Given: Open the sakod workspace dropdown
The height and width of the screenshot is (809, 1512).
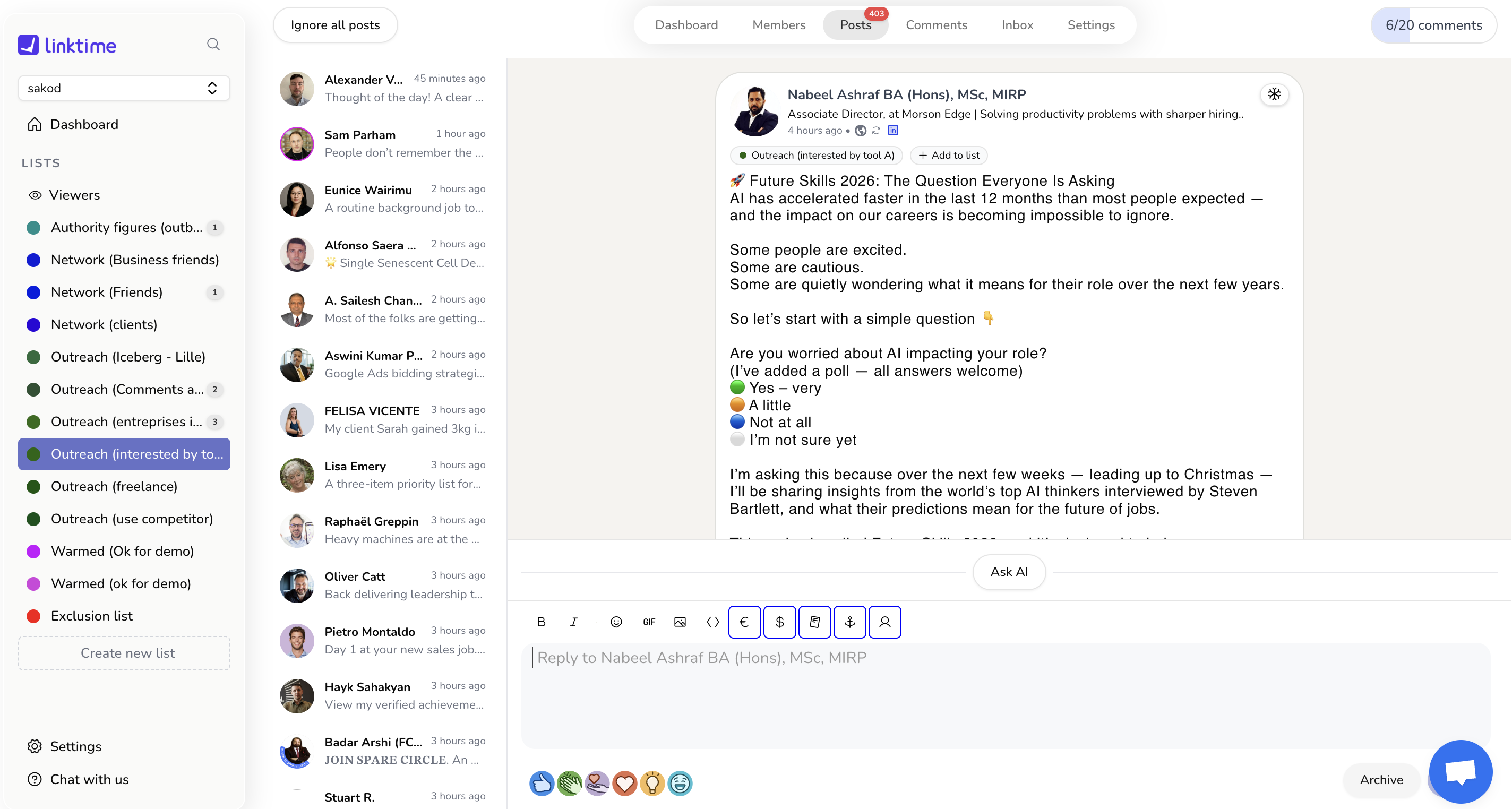Looking at the screenshot, I should click(123, 88).
